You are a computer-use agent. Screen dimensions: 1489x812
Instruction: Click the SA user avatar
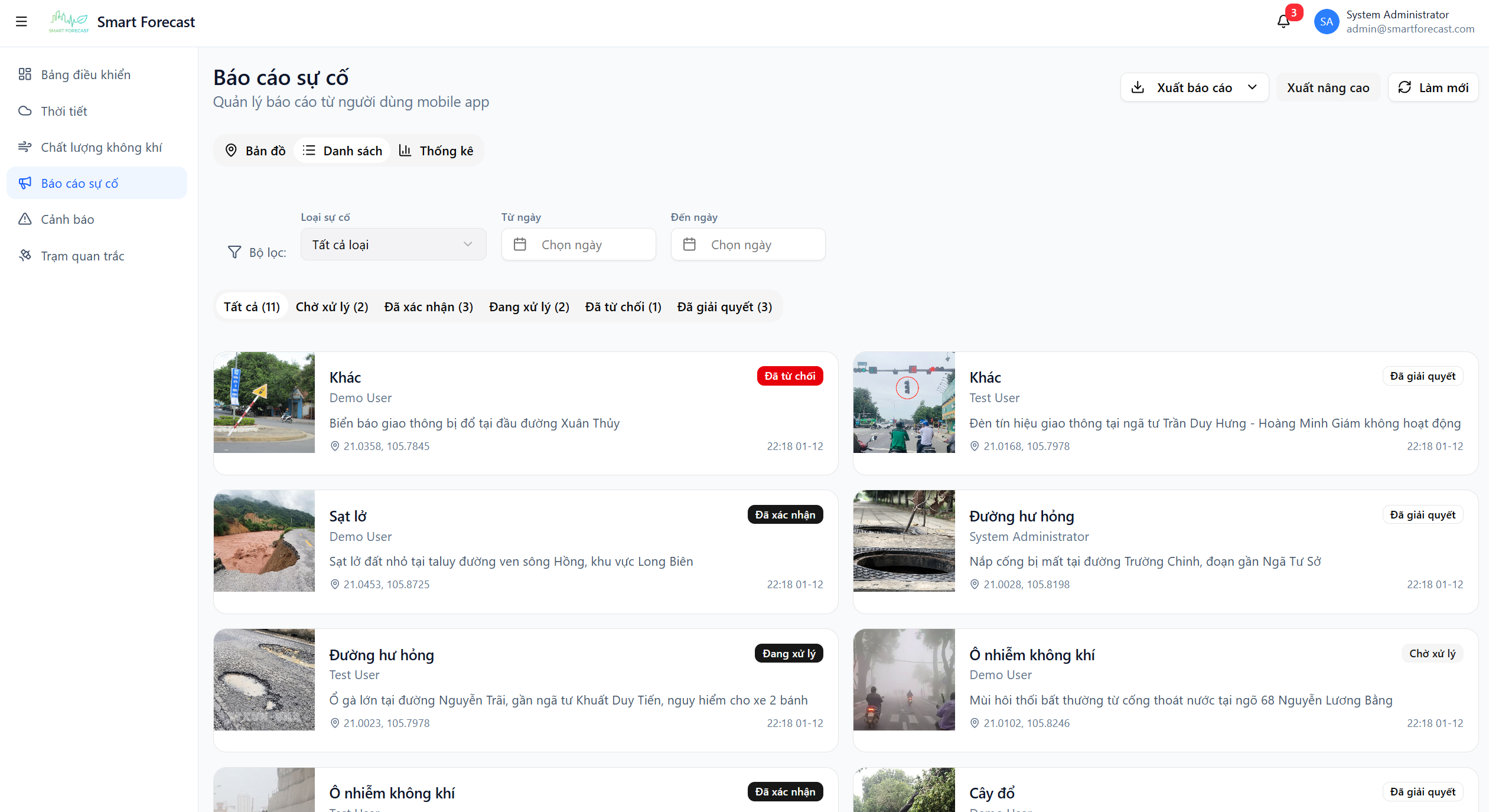pos(1326,22)
